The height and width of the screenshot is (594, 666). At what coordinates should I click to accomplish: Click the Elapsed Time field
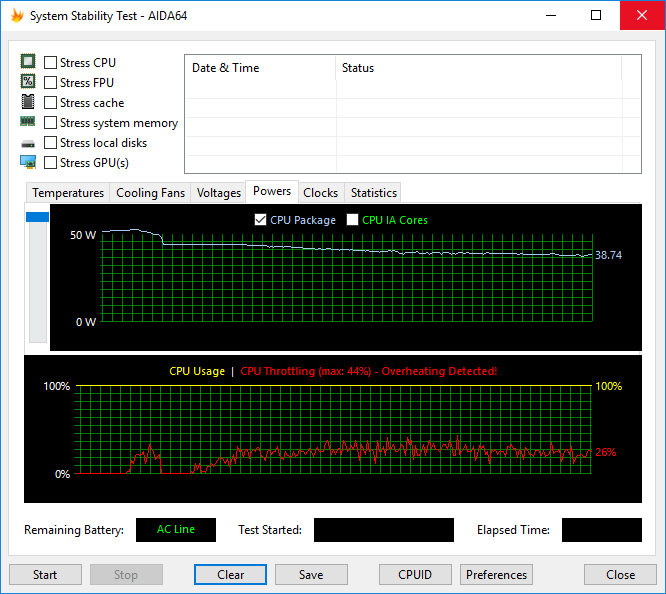click(601, 529)
